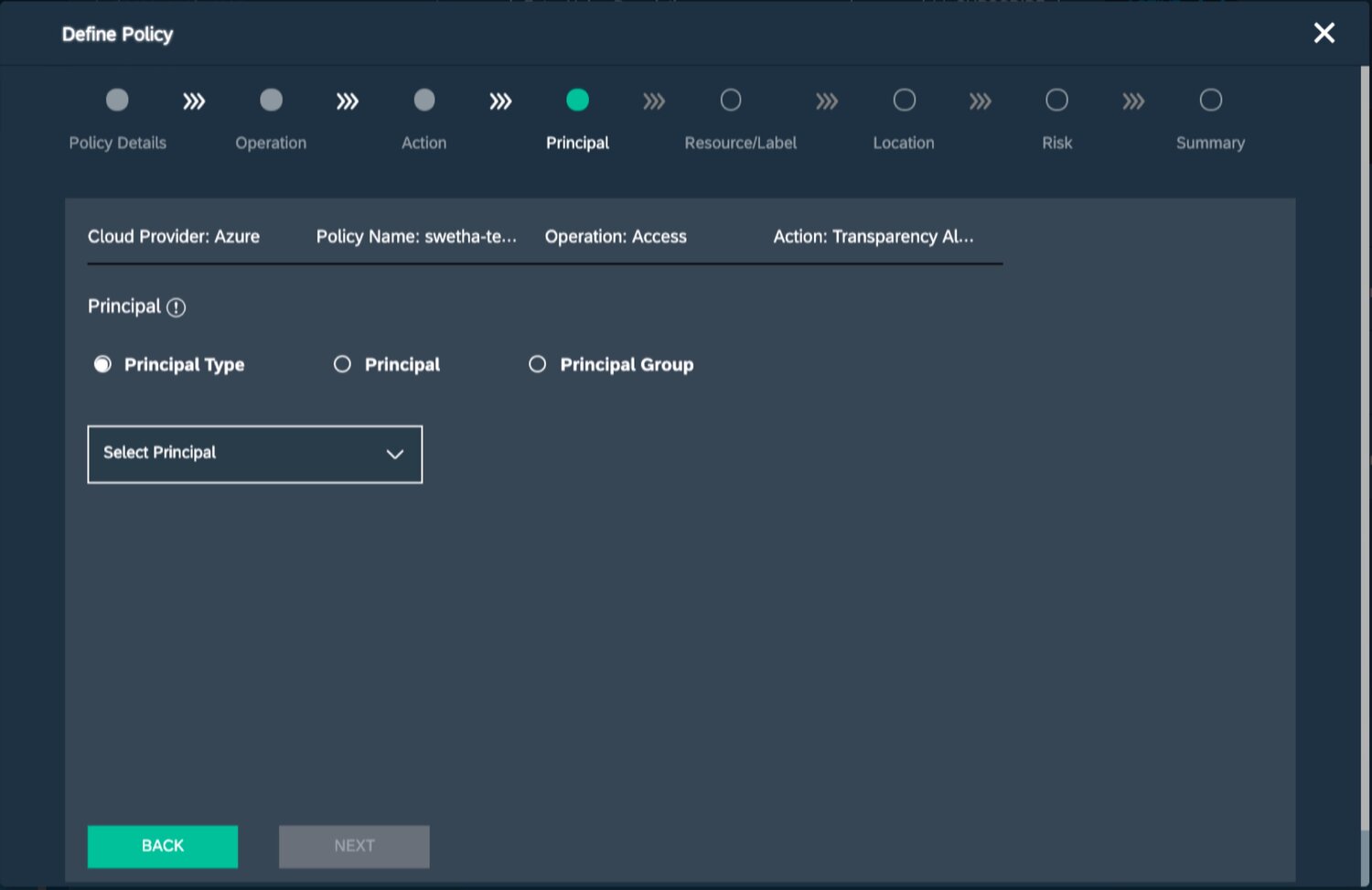Click the Summary step circle icon

tap(1210, 100)
